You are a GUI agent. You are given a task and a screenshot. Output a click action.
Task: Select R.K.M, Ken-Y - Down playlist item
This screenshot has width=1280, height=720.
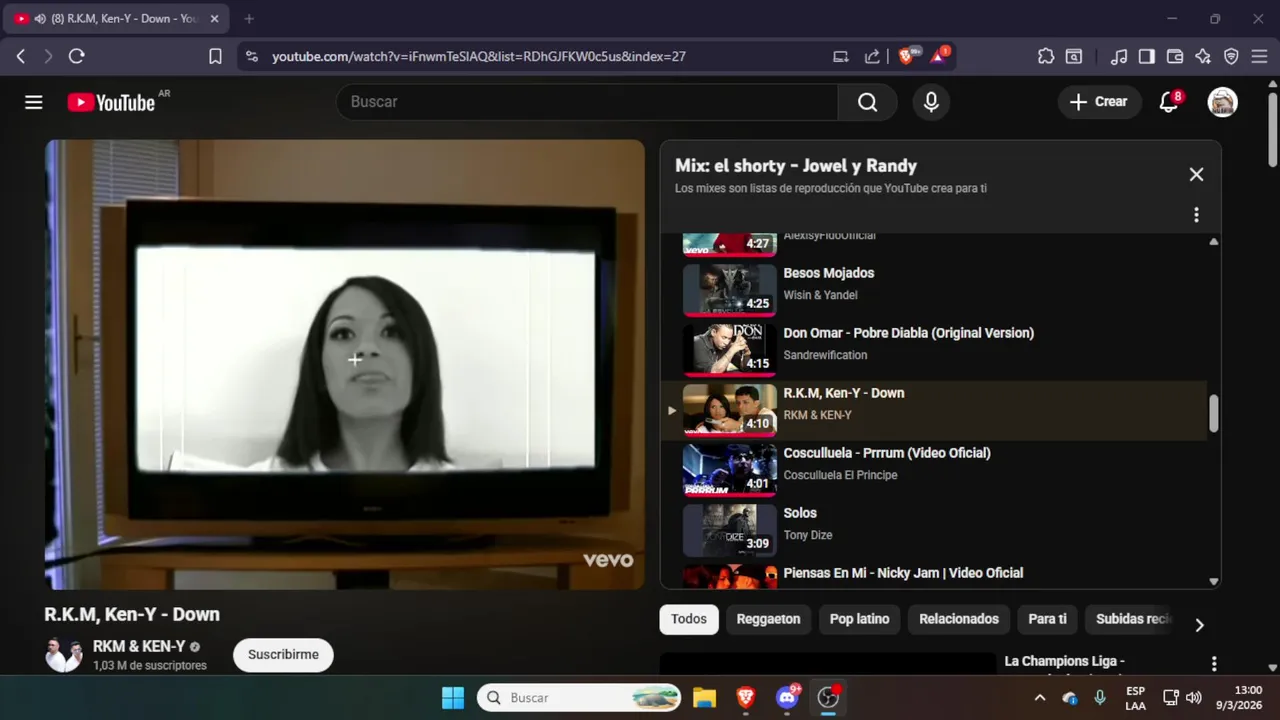pyautogui.click(x=934, y=410)
